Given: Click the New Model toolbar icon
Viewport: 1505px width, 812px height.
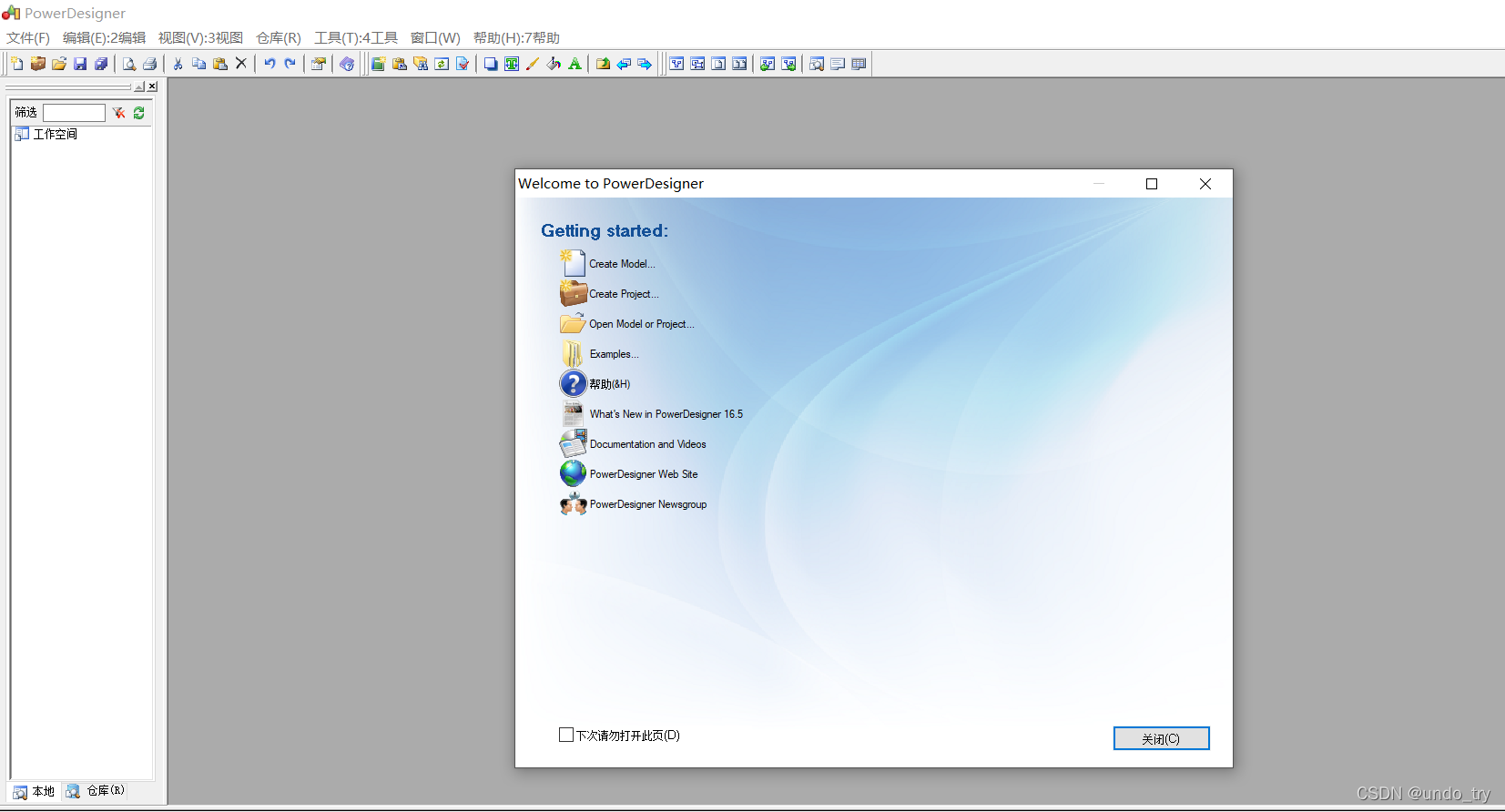Looking at the screenshot, I should pos(17,64).
